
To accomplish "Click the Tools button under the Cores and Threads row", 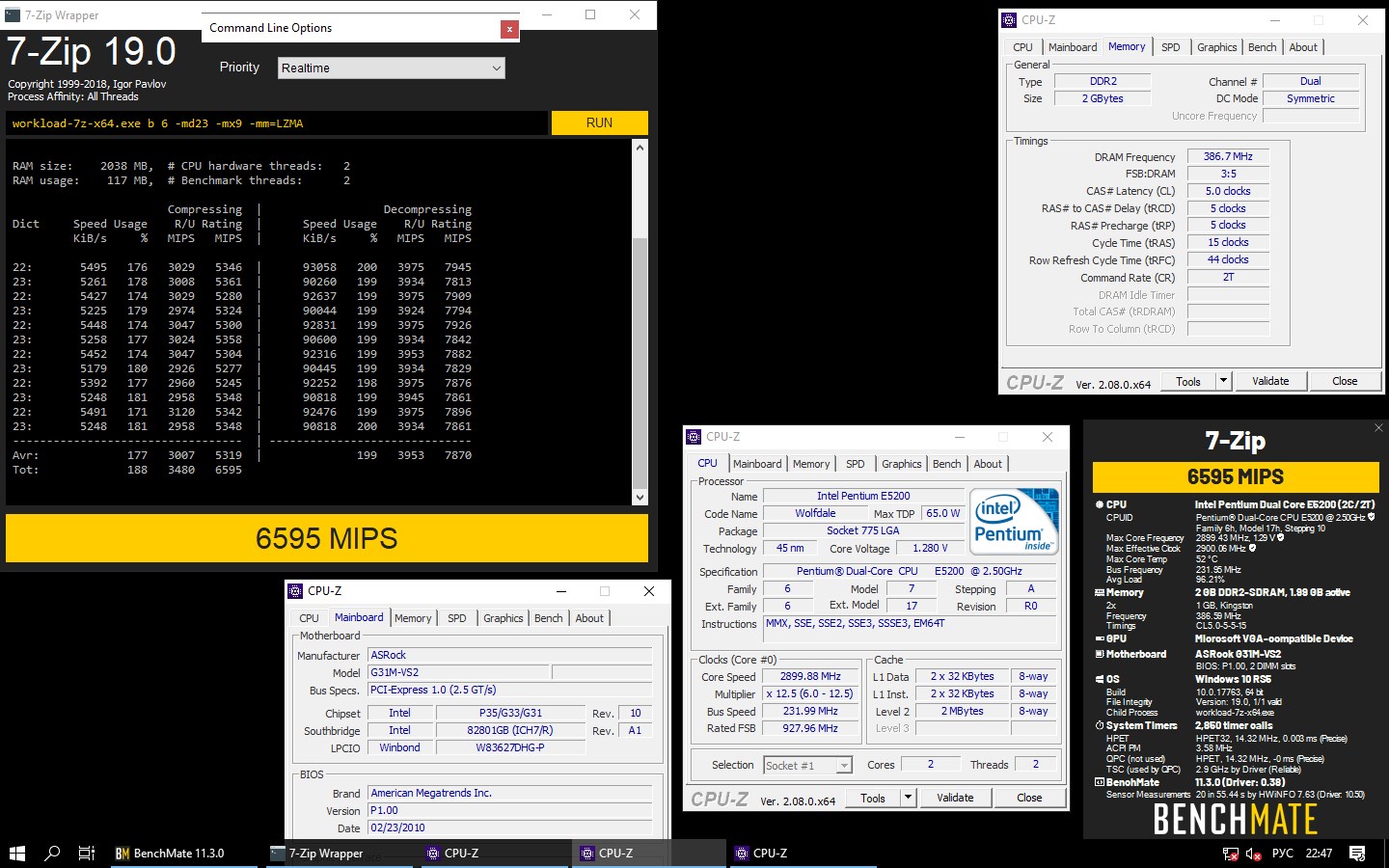I will 873,798.
